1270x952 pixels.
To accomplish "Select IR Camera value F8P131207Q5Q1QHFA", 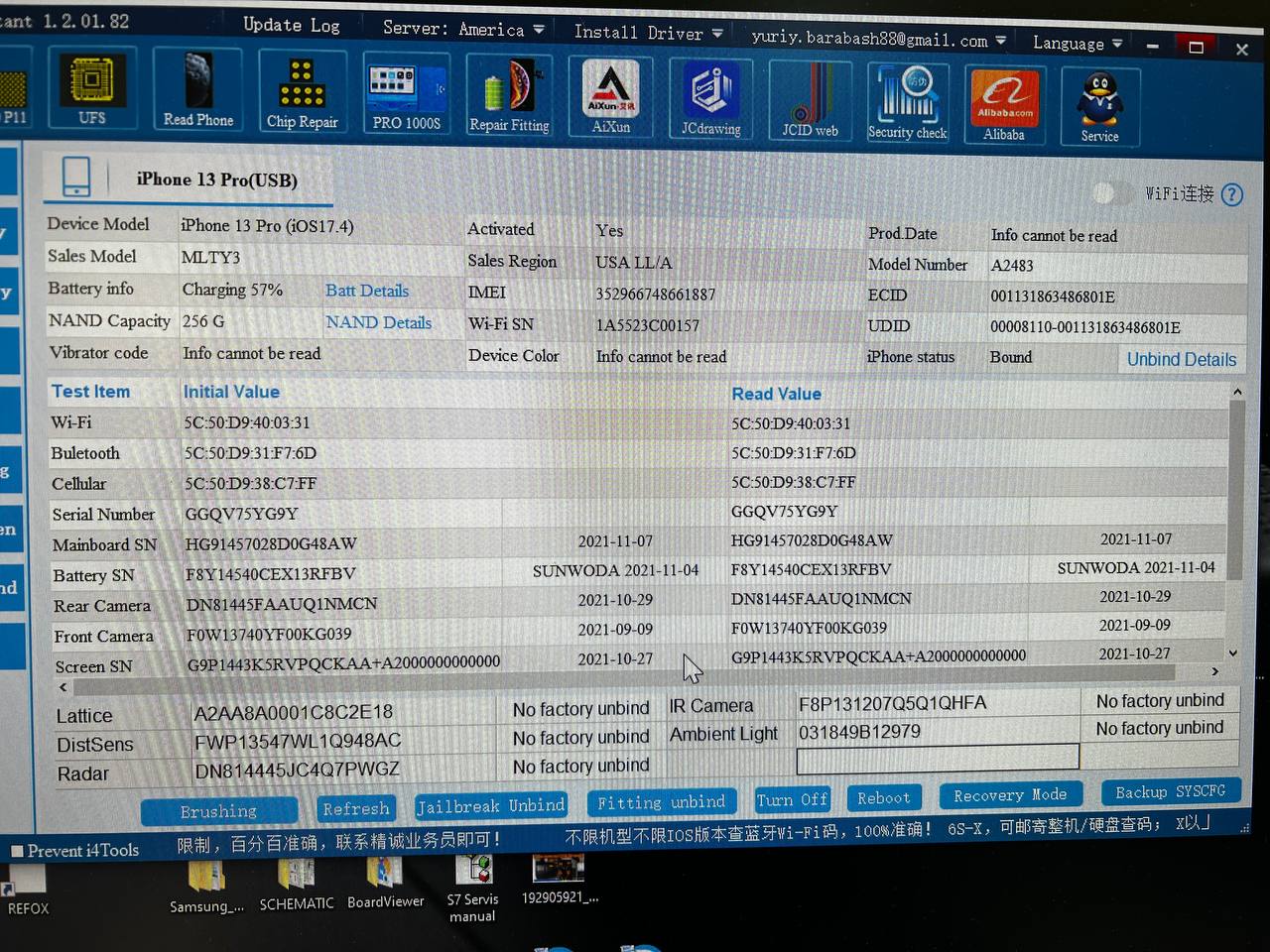I will click(x=892, y=703).
